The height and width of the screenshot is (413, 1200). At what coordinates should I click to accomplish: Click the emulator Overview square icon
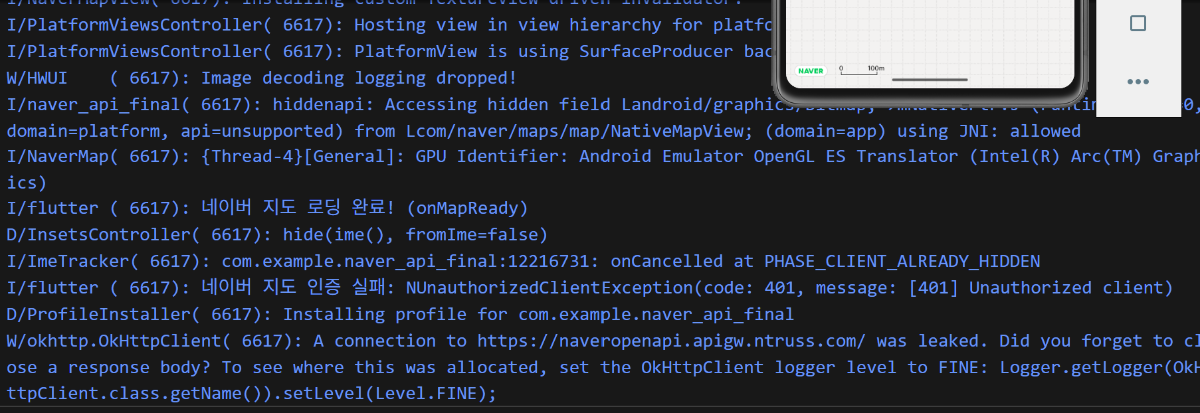click(1137, 24)
